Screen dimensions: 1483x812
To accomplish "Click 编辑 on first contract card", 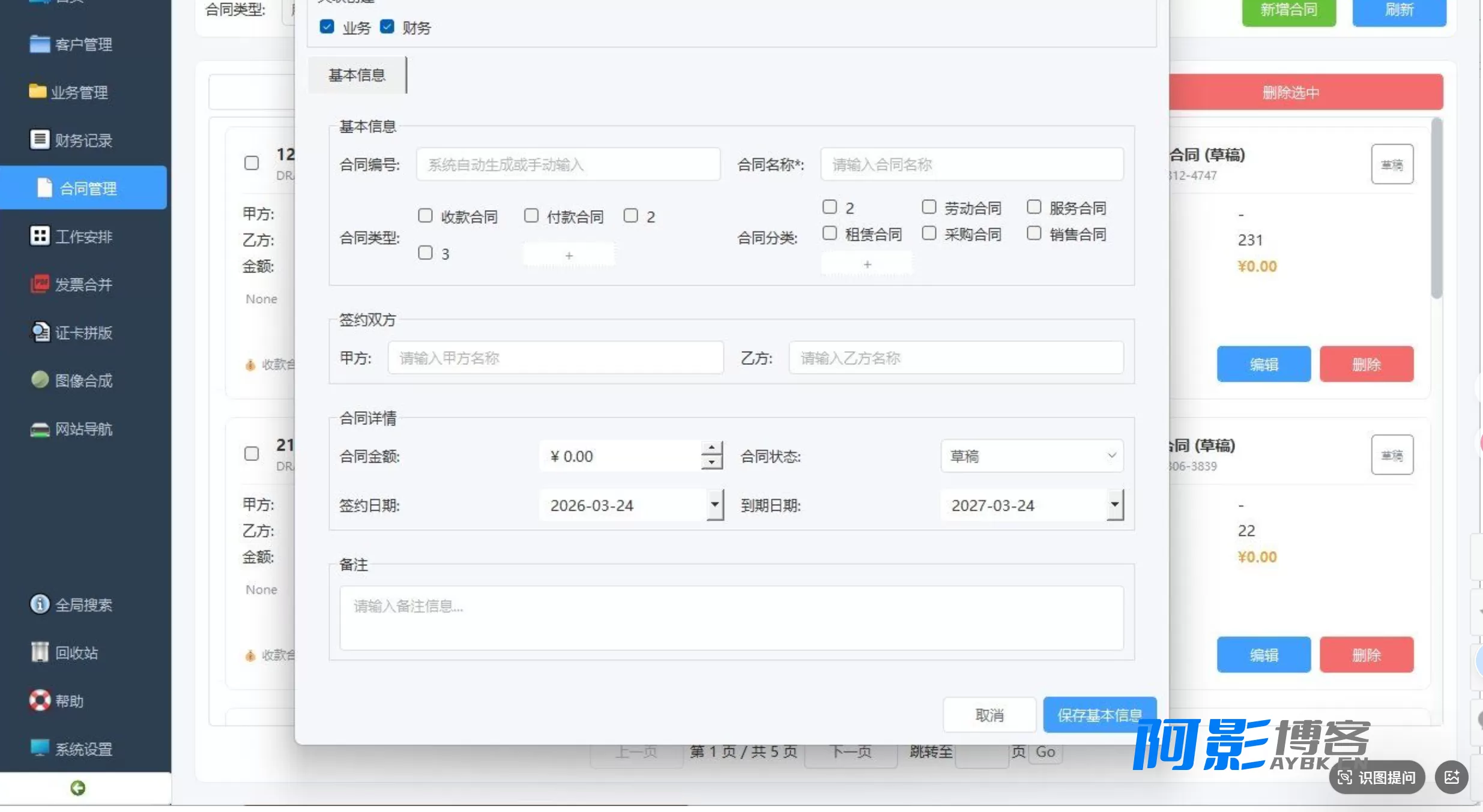I will coord(1264,364).
